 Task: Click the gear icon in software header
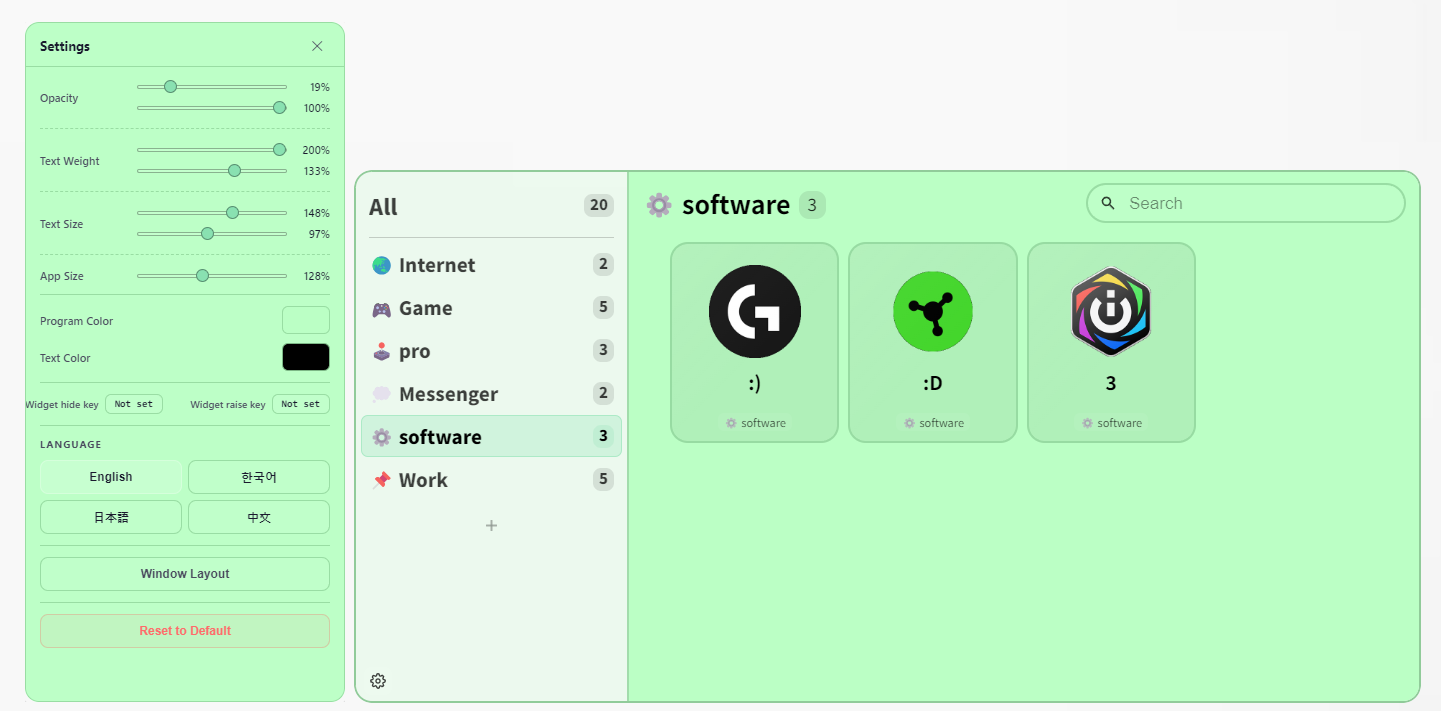pos(659,205)
